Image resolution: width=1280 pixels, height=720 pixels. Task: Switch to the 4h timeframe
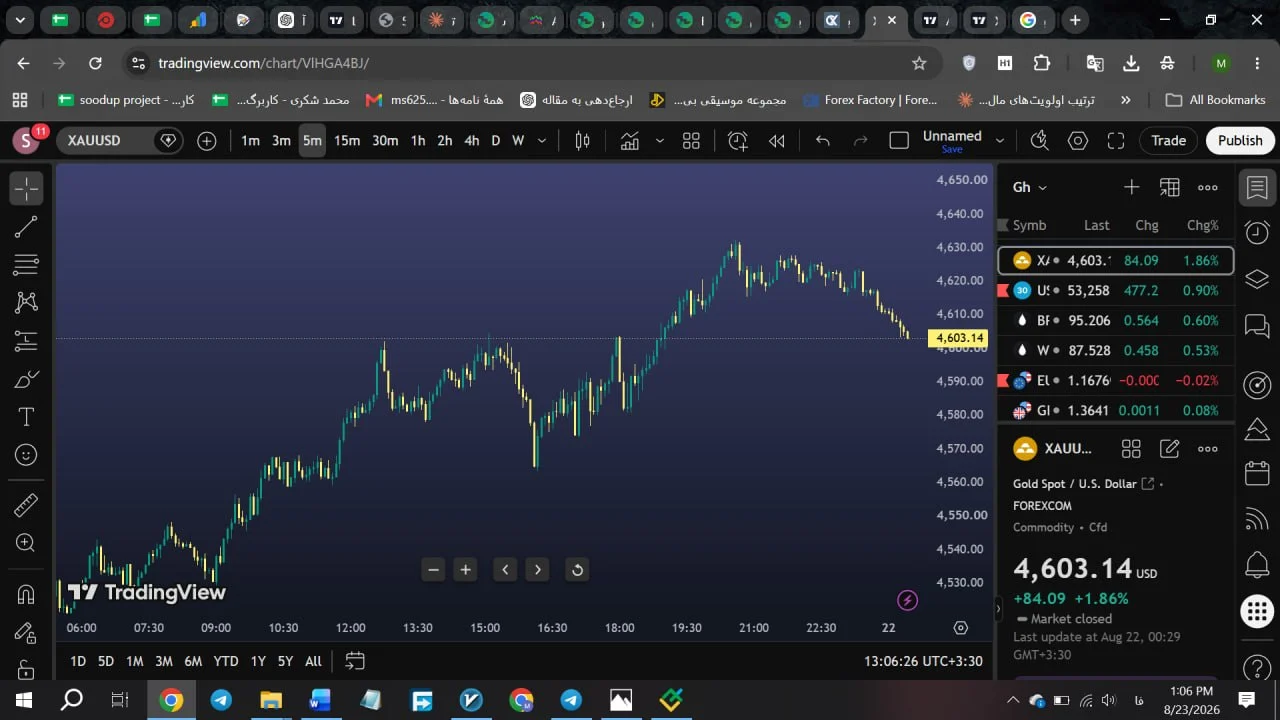[x=471, y=141]
